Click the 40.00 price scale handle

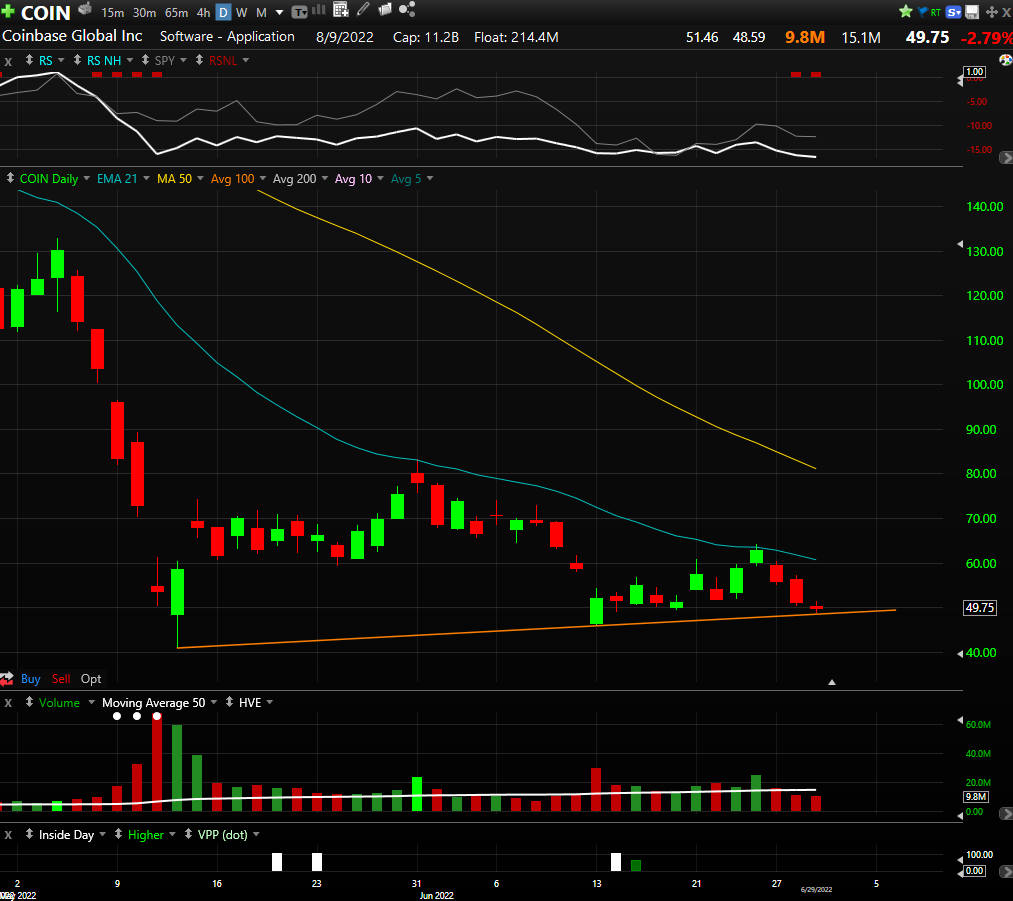[960, 653]
